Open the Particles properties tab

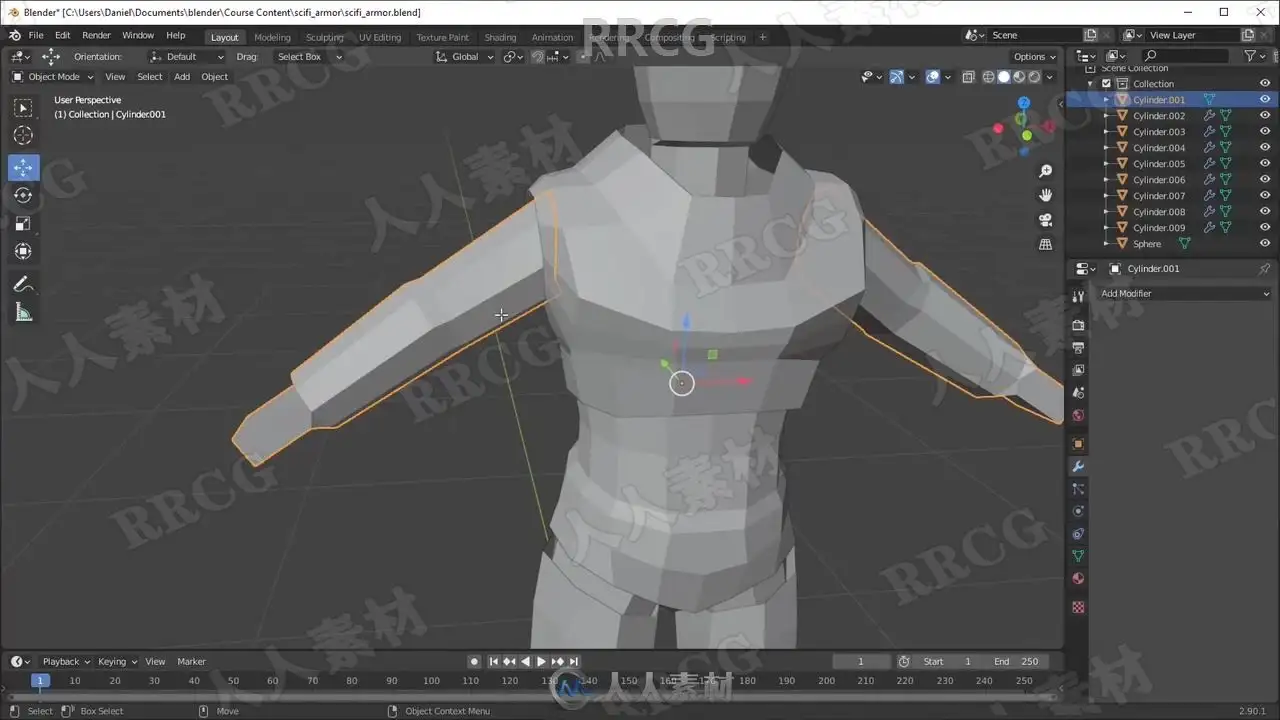1078,489
